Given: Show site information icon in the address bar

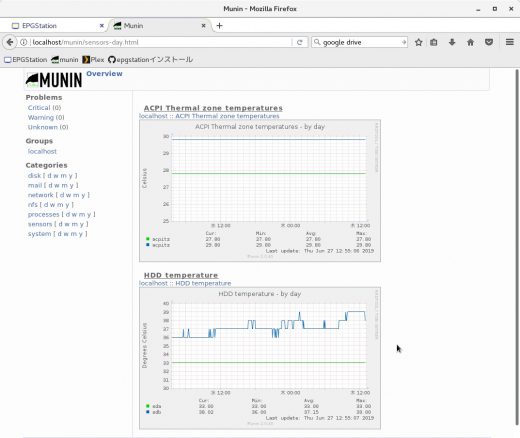Looking at the screenshot, I should 23,42.
